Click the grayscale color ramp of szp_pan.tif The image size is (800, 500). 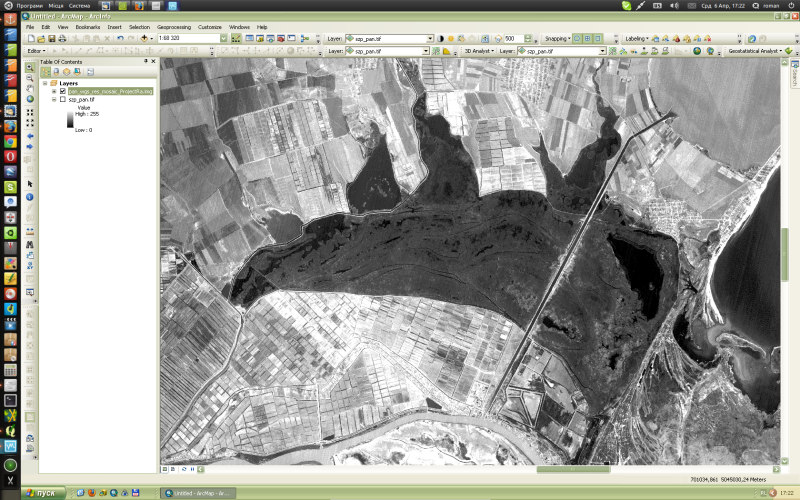(70, 119)
